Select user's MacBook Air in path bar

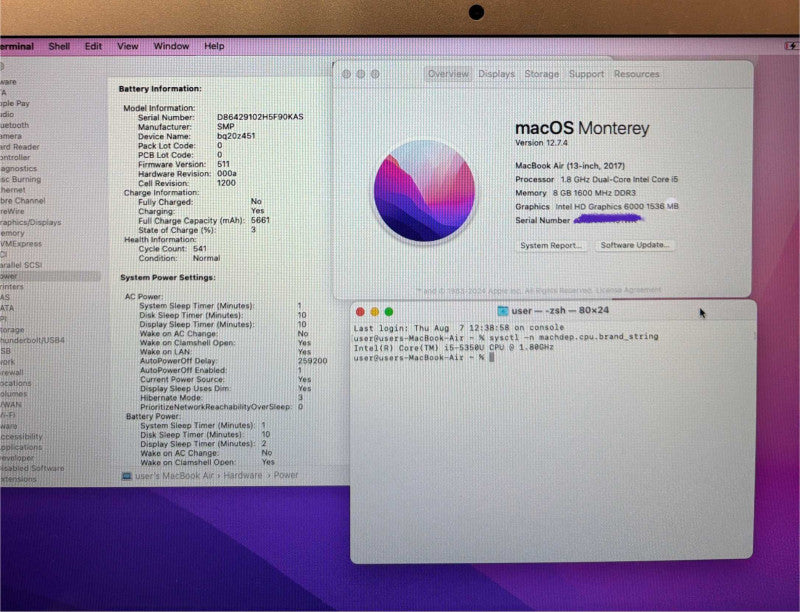coord(174,475)
